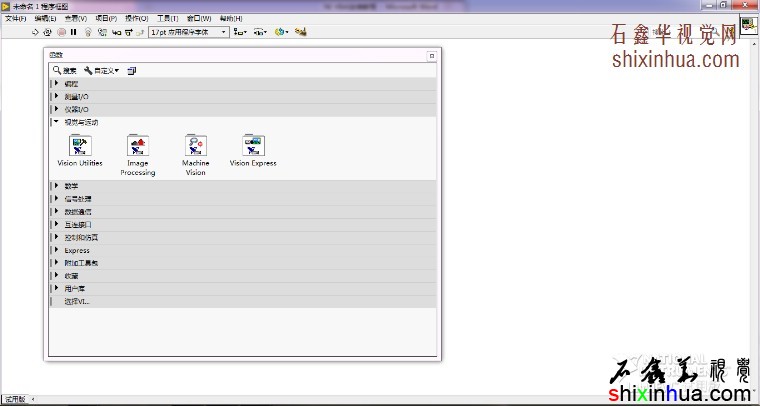Click the Pause button in toolbar
This screenshot has height=406, width=760.
click(x=73, y=32)
